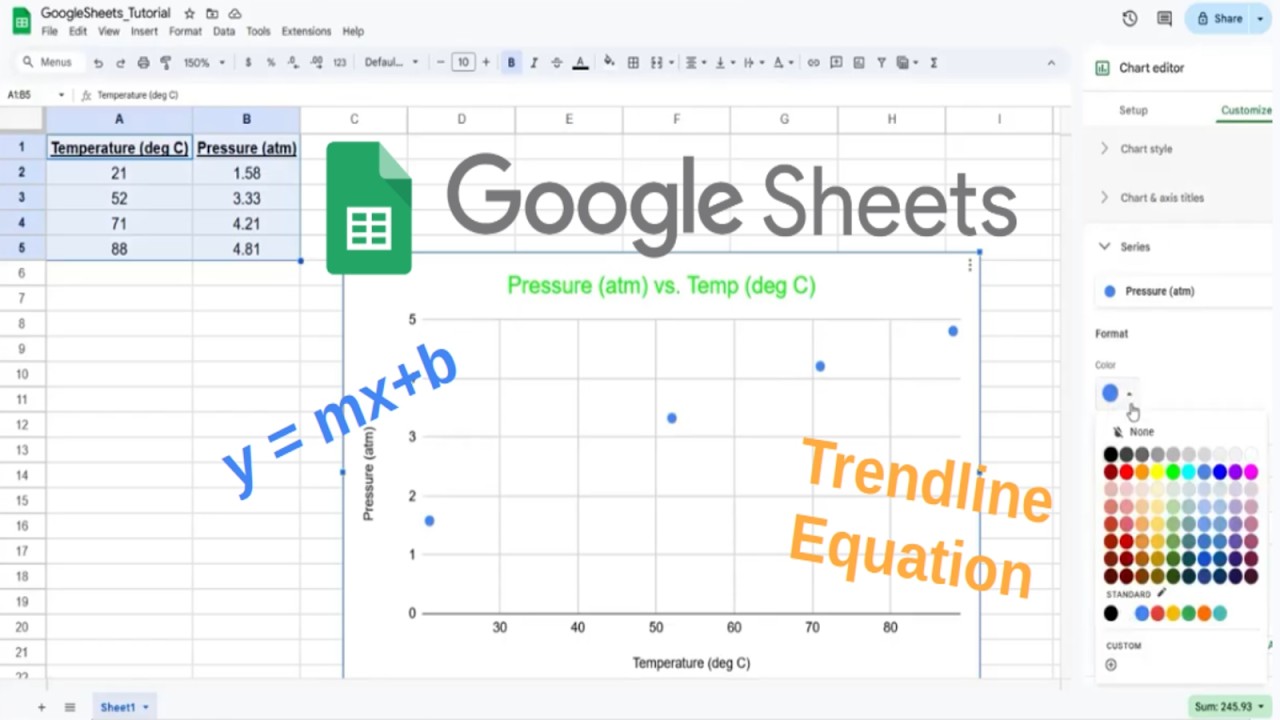Open the Format menu
This screenshot has height=720, width=1280.
point(185,31)
